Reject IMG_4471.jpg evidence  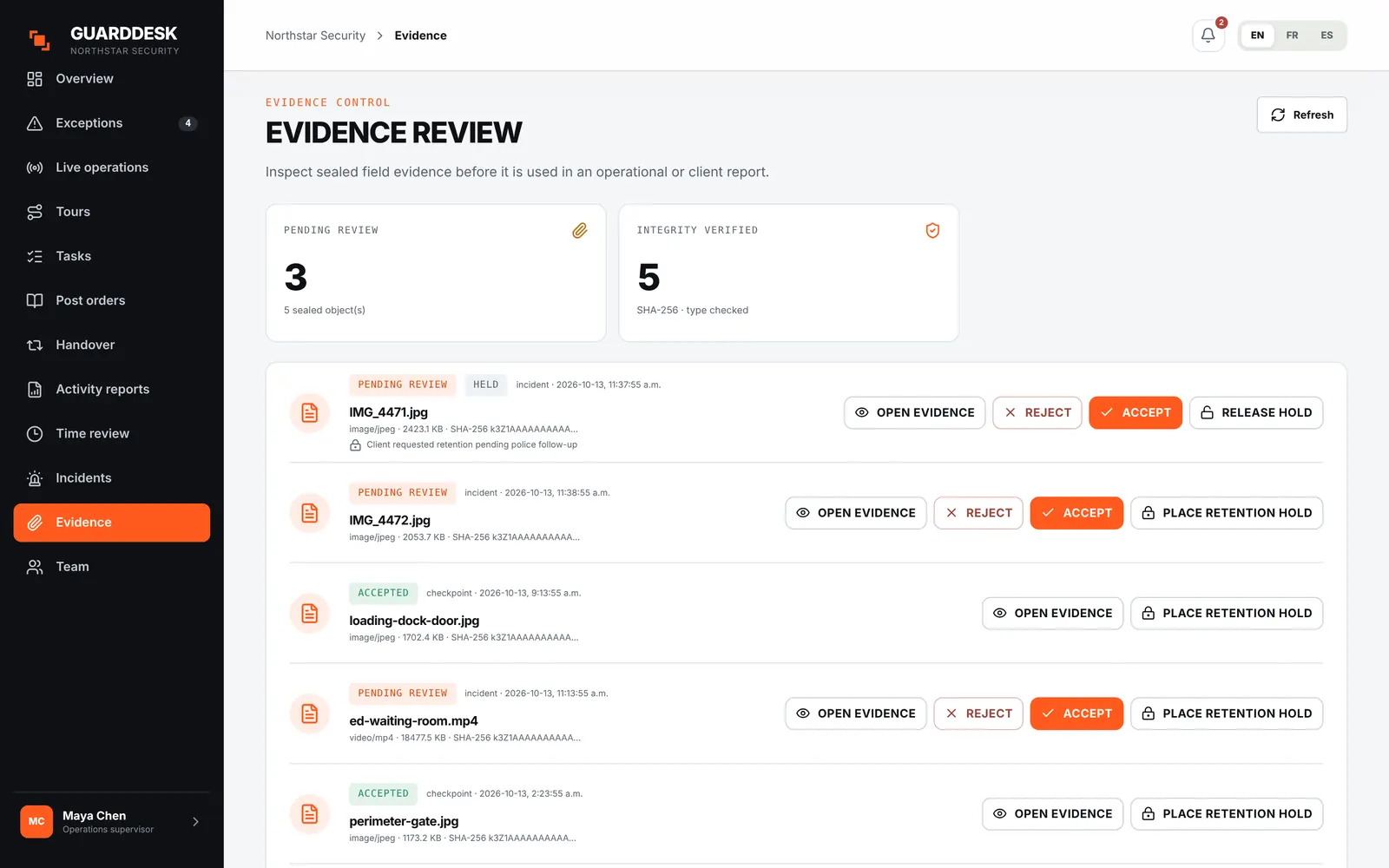coord(1037,413)
